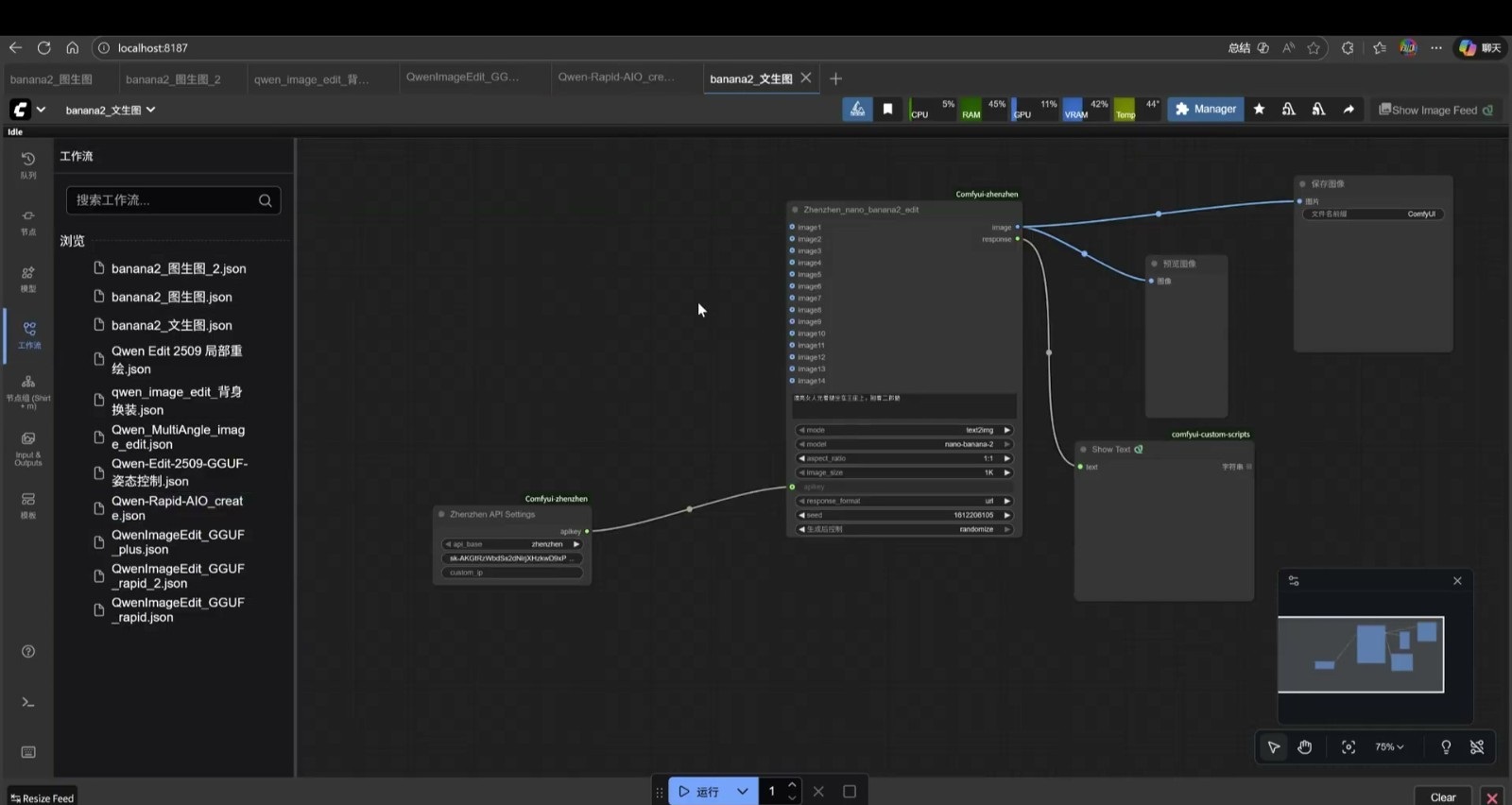Toggle link visibility icon in canvas toolbar

point(1477,747)
